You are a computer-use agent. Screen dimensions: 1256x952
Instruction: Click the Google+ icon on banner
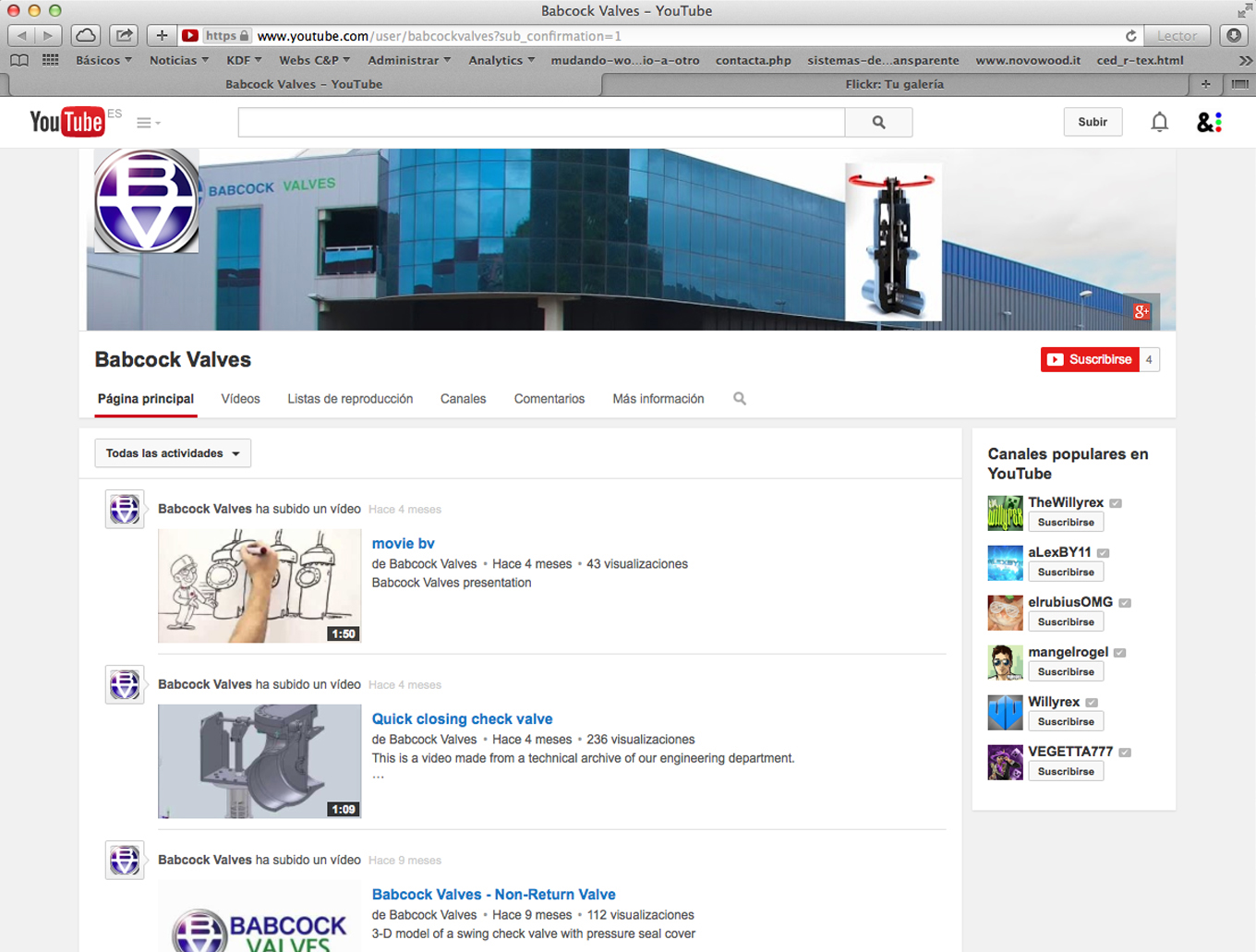pyautogui.click(x=1141, y=311)
